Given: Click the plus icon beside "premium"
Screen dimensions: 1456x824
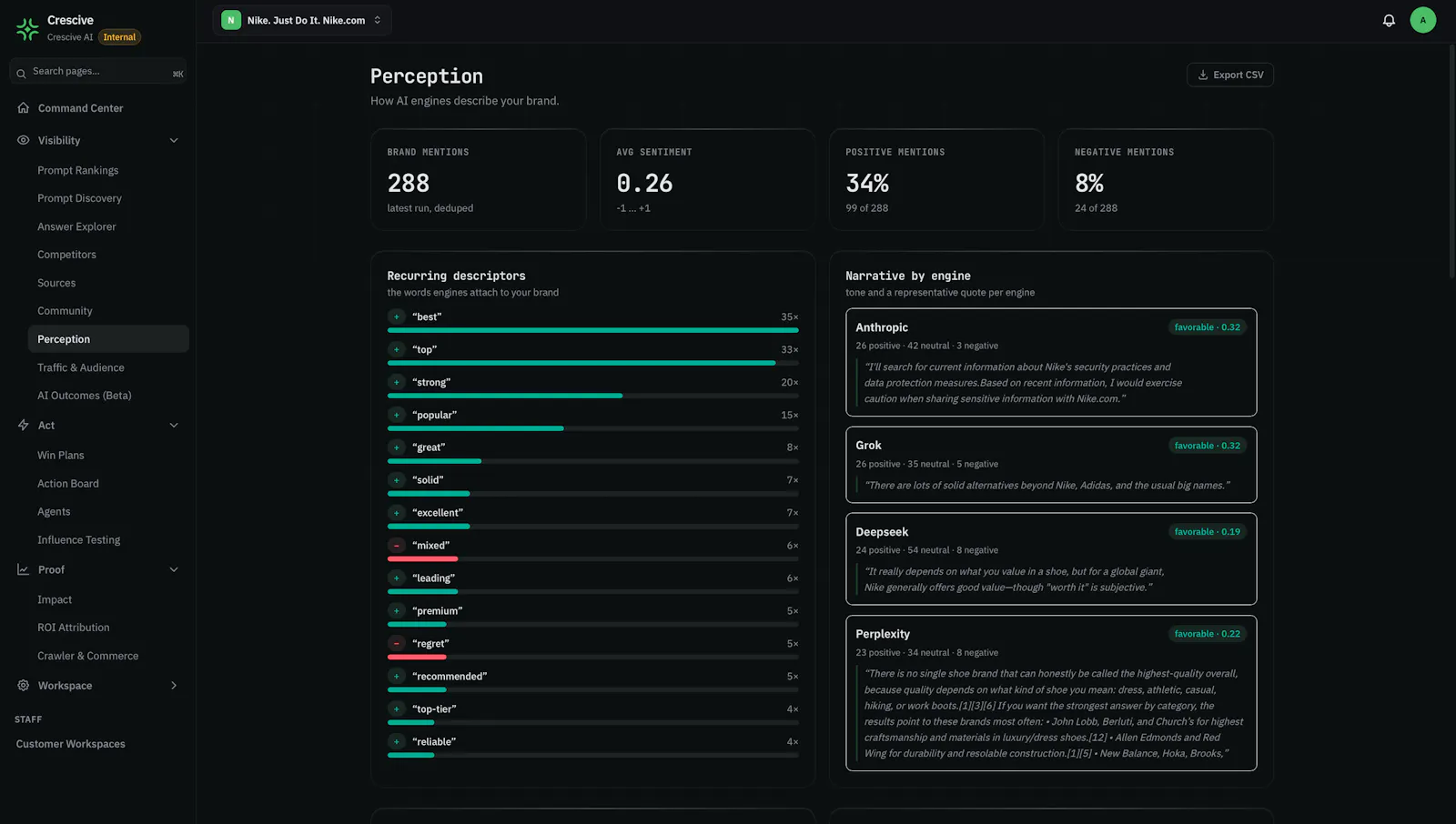Looking at the screenshot, I should click(x=397, y=611).
